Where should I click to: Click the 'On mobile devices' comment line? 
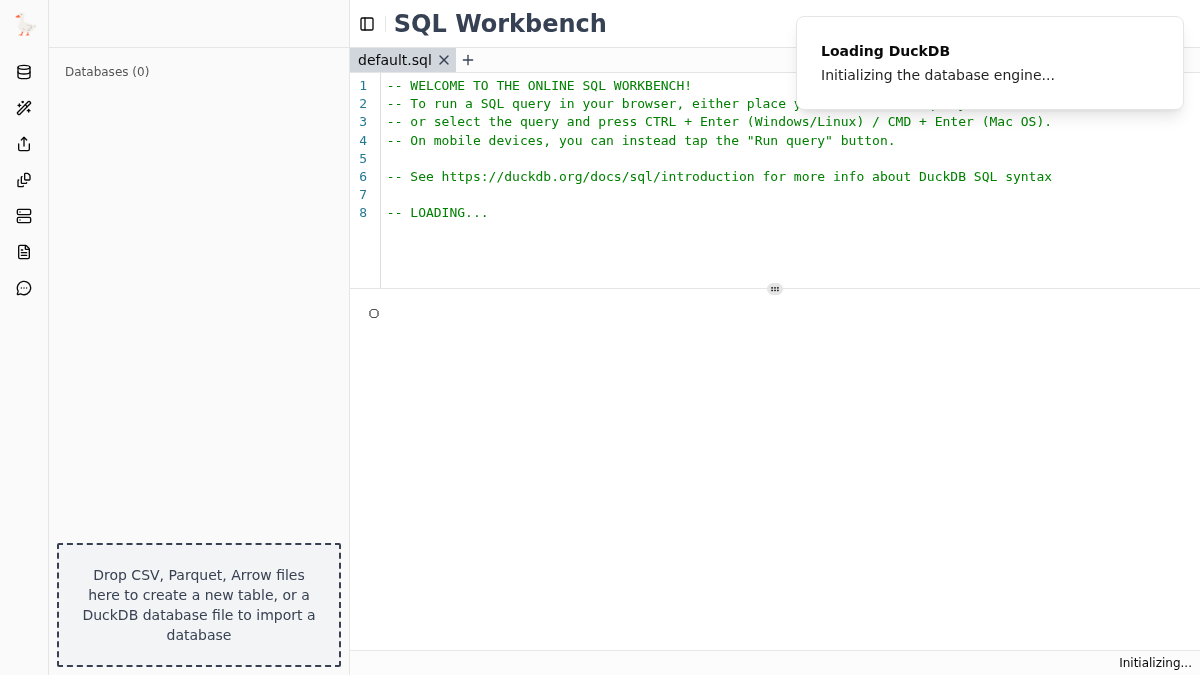641,141
